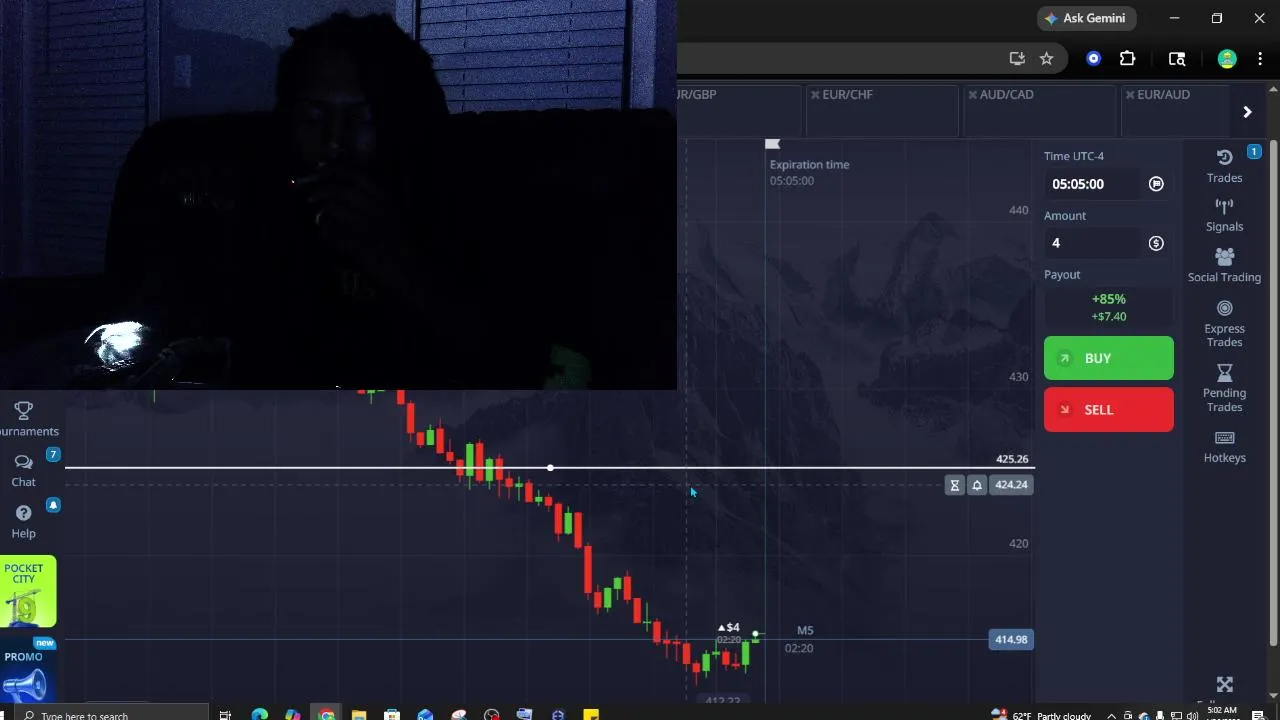Image resolution: width=1280 pixels, height=720 pixels.
Task: Open the Chrome three-dot menu
Action: point(1260,59)
